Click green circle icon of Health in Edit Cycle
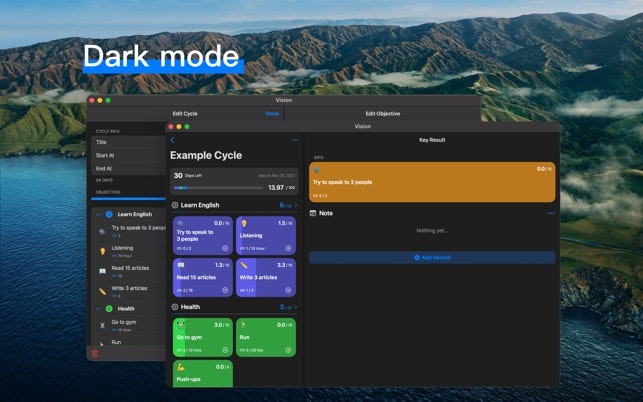The height and width of the screenshot is (402, 643). click(109, 308)
